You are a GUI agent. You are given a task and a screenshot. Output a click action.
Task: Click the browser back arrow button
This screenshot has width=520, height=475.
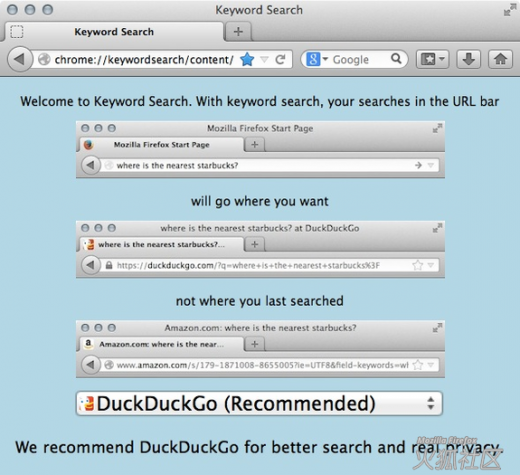click(20, 59)
